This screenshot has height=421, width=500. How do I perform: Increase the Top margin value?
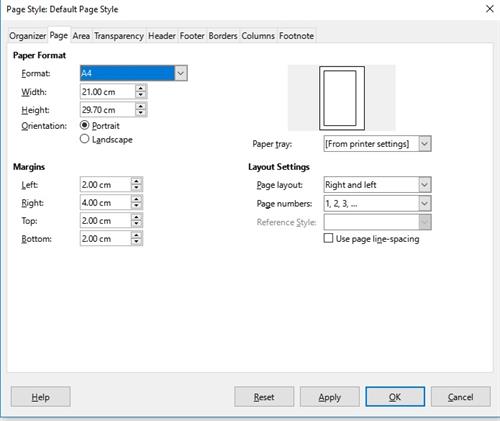[x=136, y=217]
